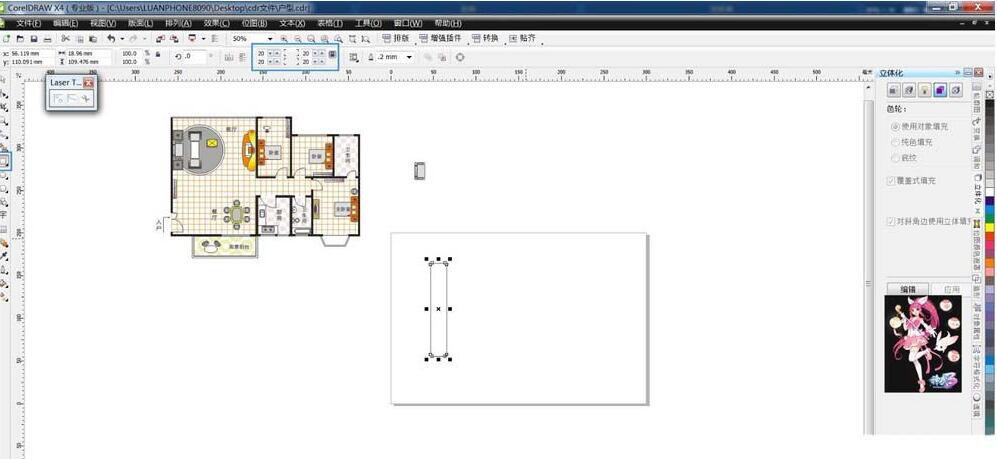Screen dimensions: 997x459
Task: Toggle the 对斜角边使用立体填充 checkbox
Action: tap(891, 221)
